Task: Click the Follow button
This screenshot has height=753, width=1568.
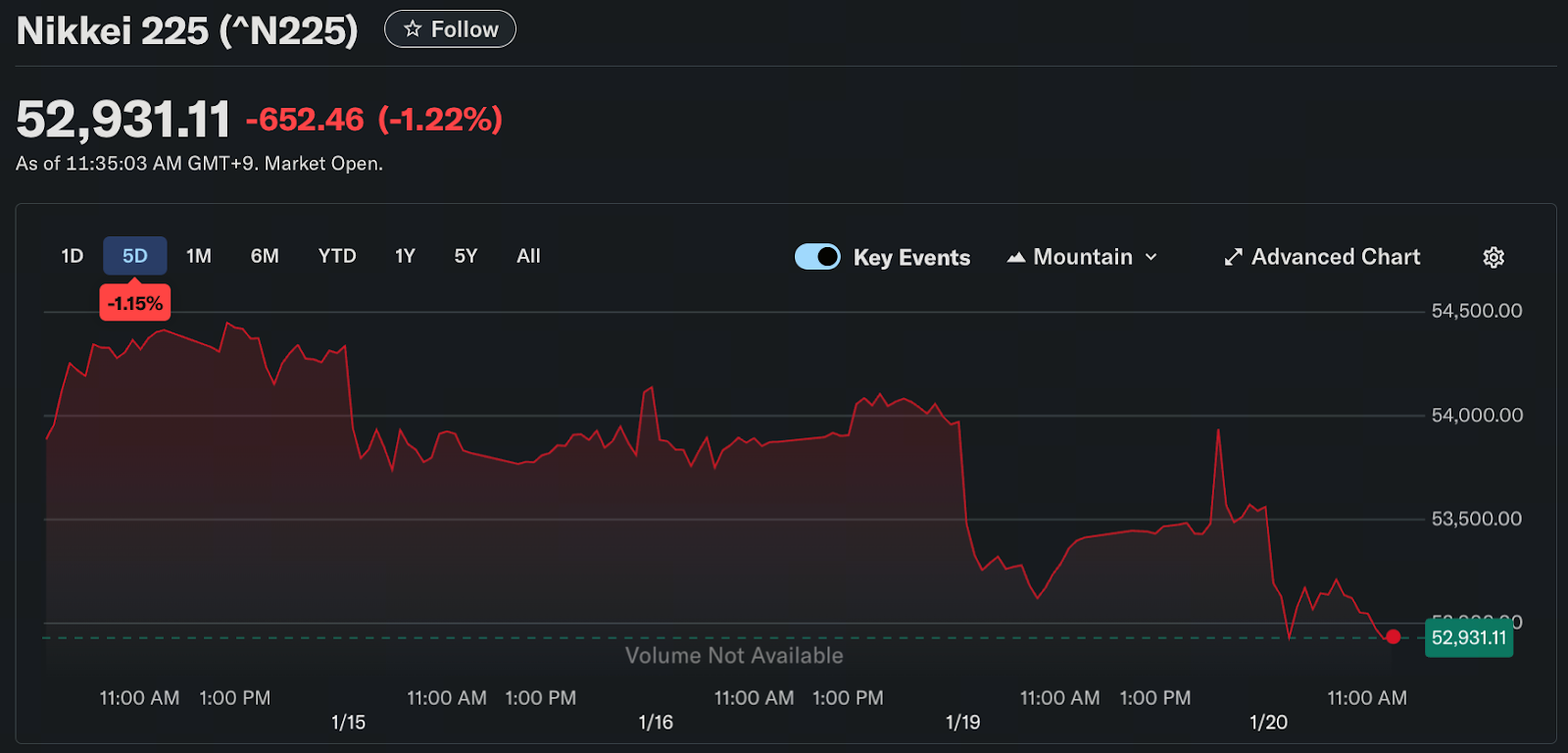Action: point(450,29)
